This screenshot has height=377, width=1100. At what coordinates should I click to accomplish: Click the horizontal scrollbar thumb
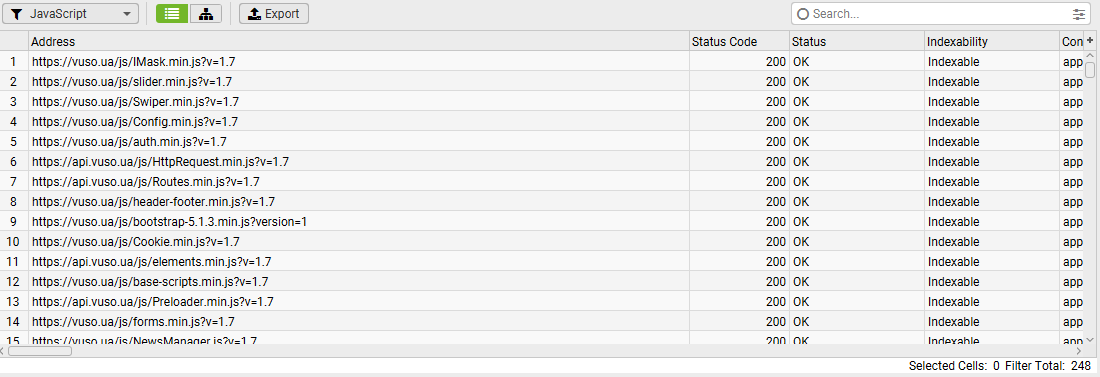pos(40,350)
